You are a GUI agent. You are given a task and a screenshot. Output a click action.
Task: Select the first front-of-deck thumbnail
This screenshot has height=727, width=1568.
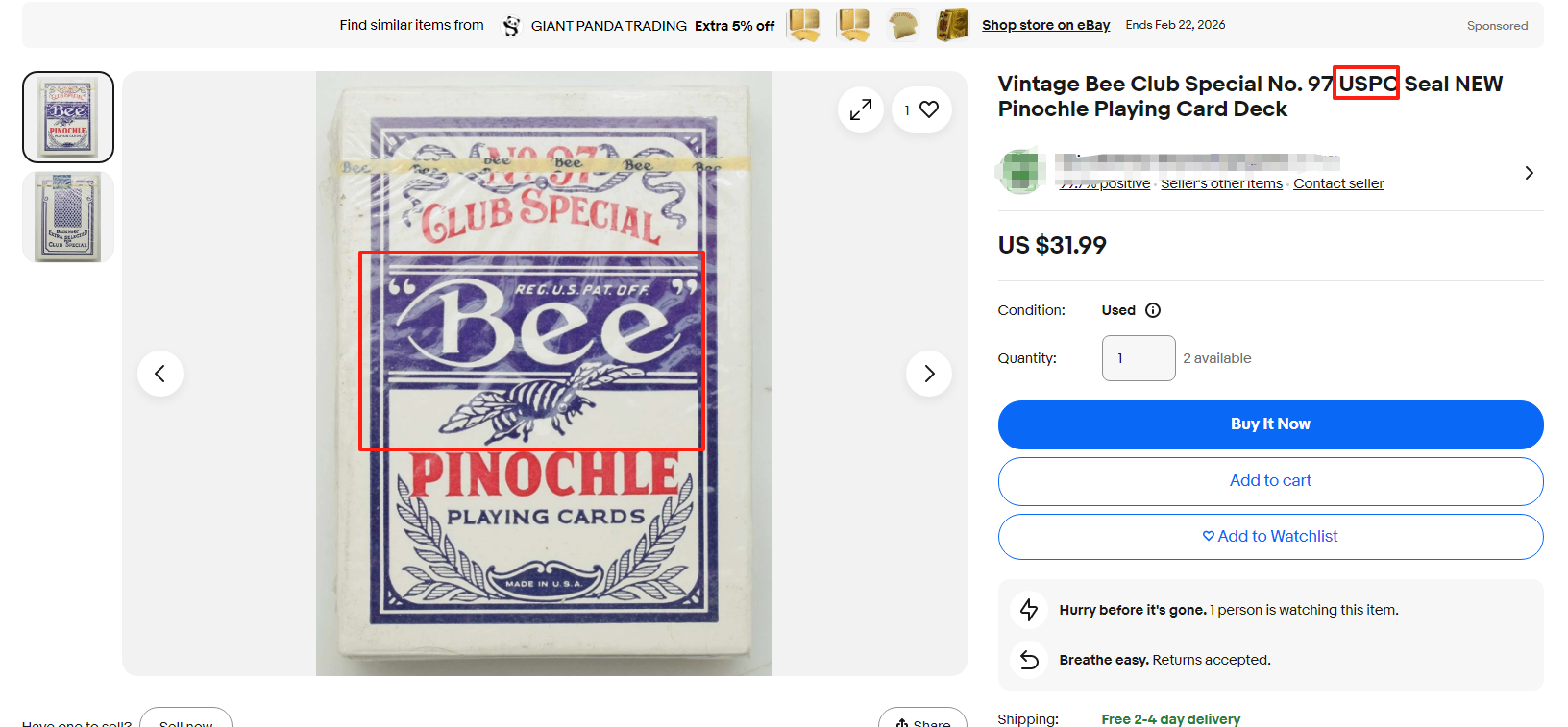tap(68, 117)
